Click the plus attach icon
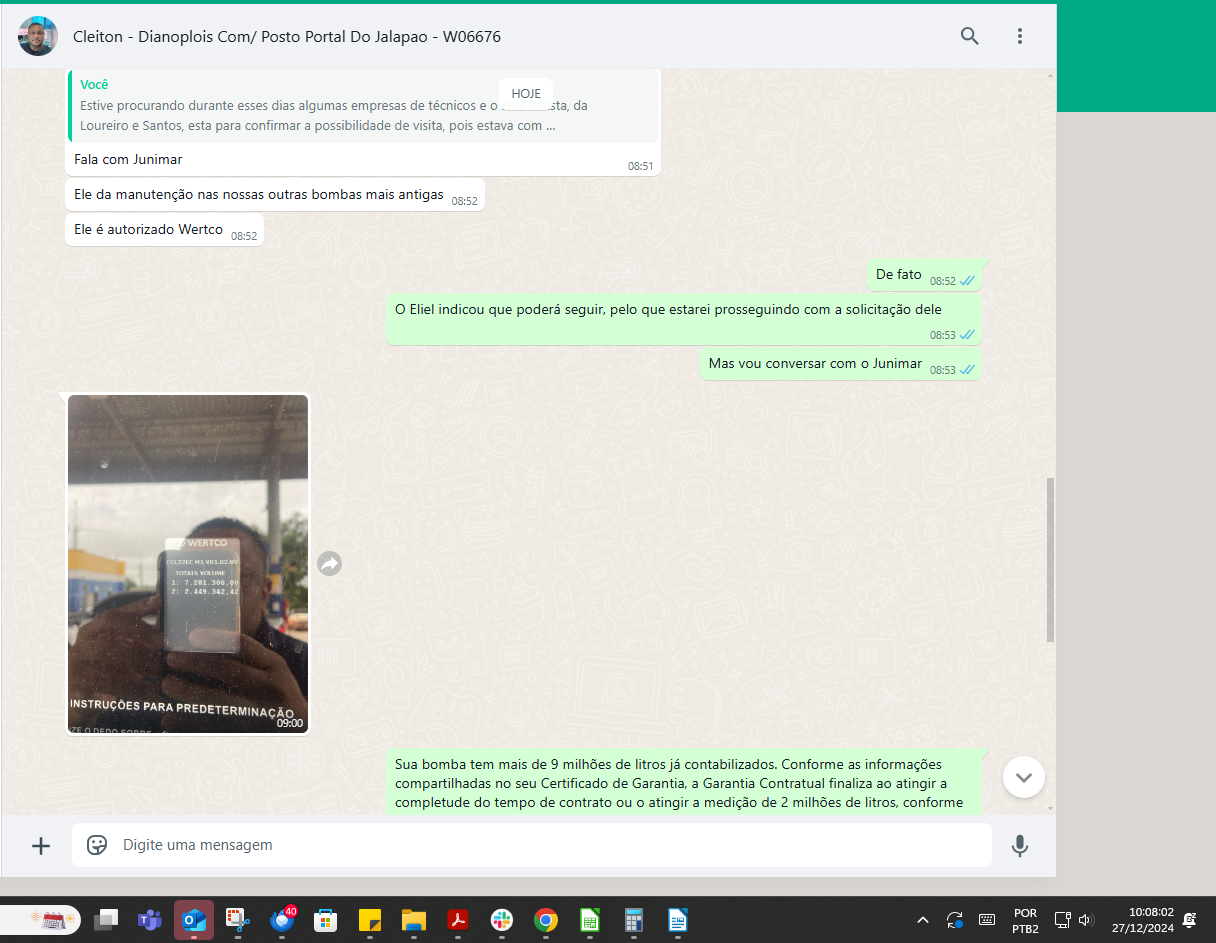This screenshot has height=943, width=1216. [x=41, y=846]
